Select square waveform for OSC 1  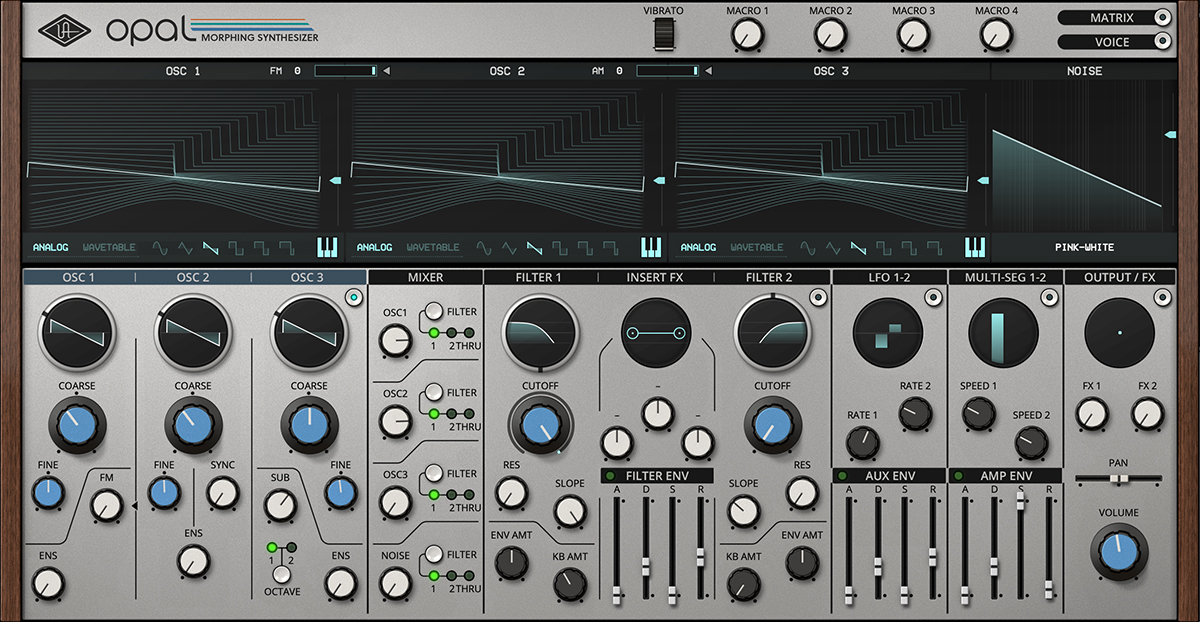pos(236,247)
